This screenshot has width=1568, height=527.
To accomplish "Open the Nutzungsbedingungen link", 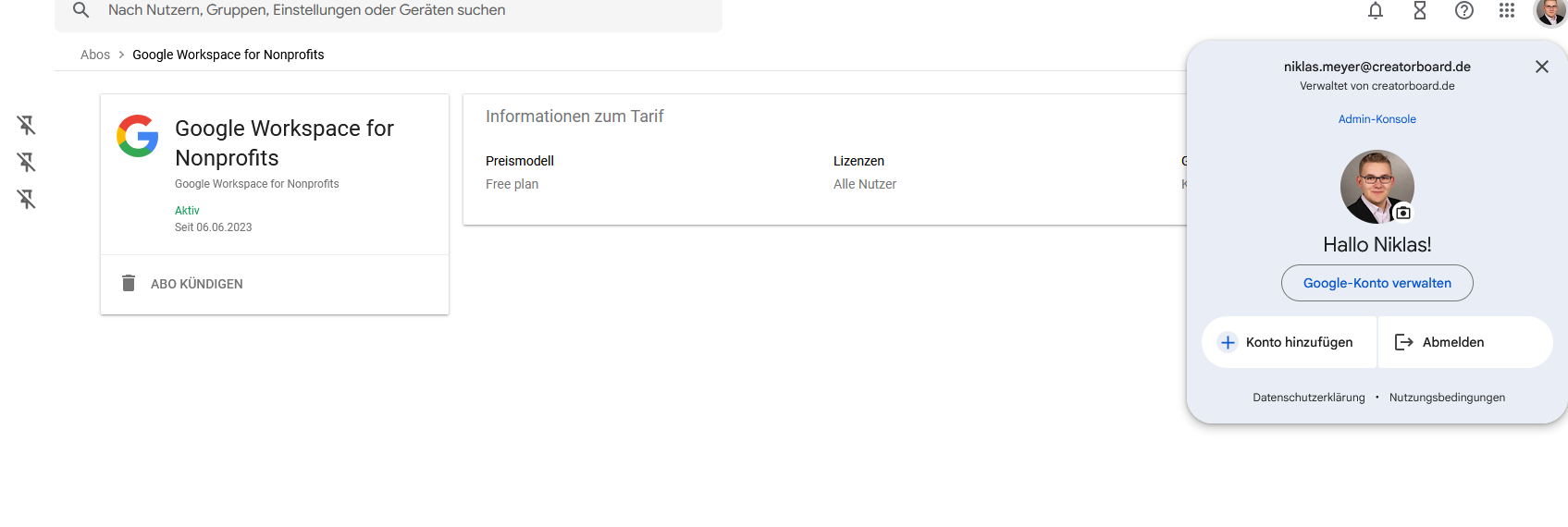I will pyautogui.click(x=1447, y=398).
